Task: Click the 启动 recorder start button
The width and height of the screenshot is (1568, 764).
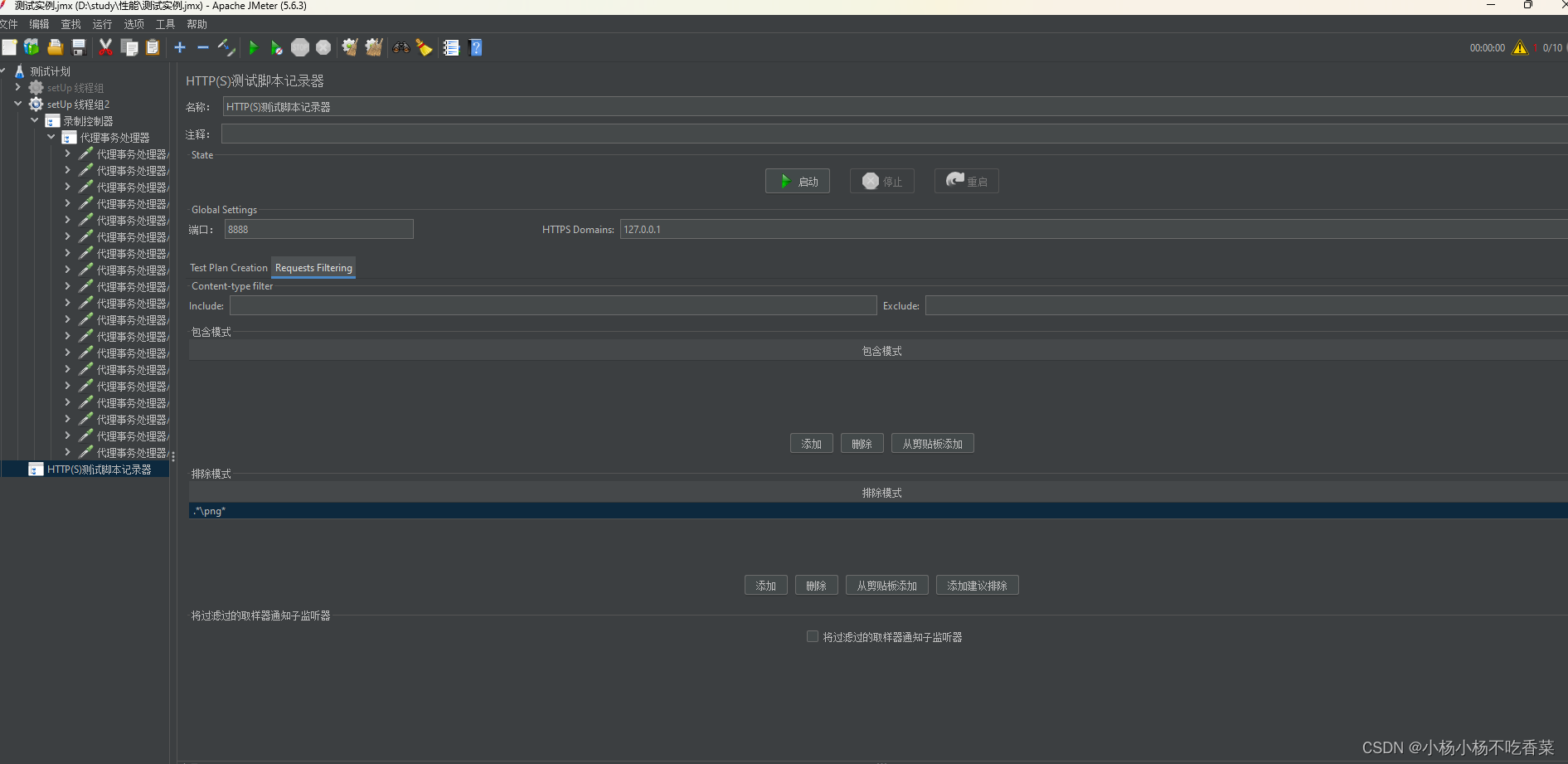Action: click(798, 181)
